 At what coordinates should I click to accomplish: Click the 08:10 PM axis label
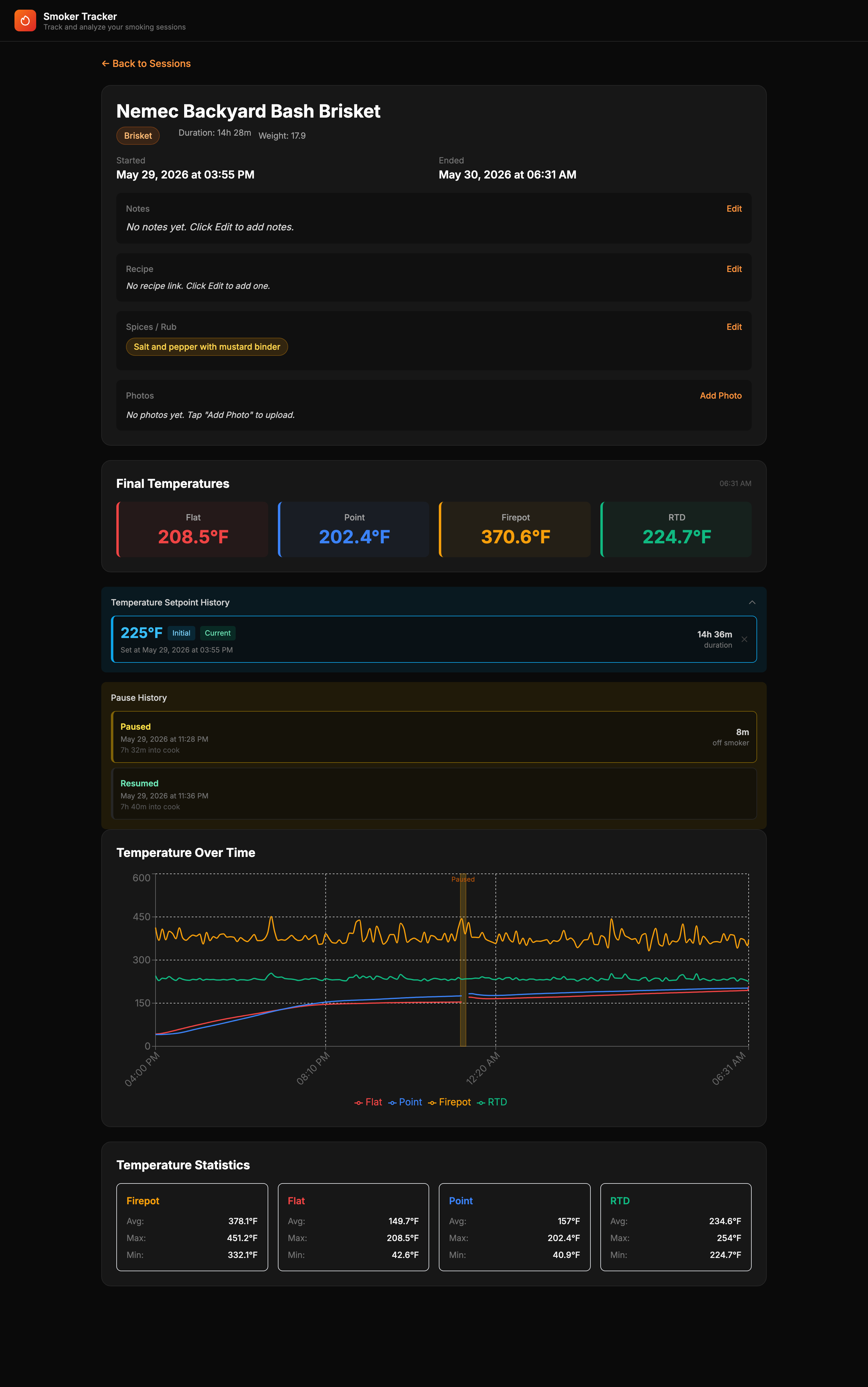click(313, 1068)
